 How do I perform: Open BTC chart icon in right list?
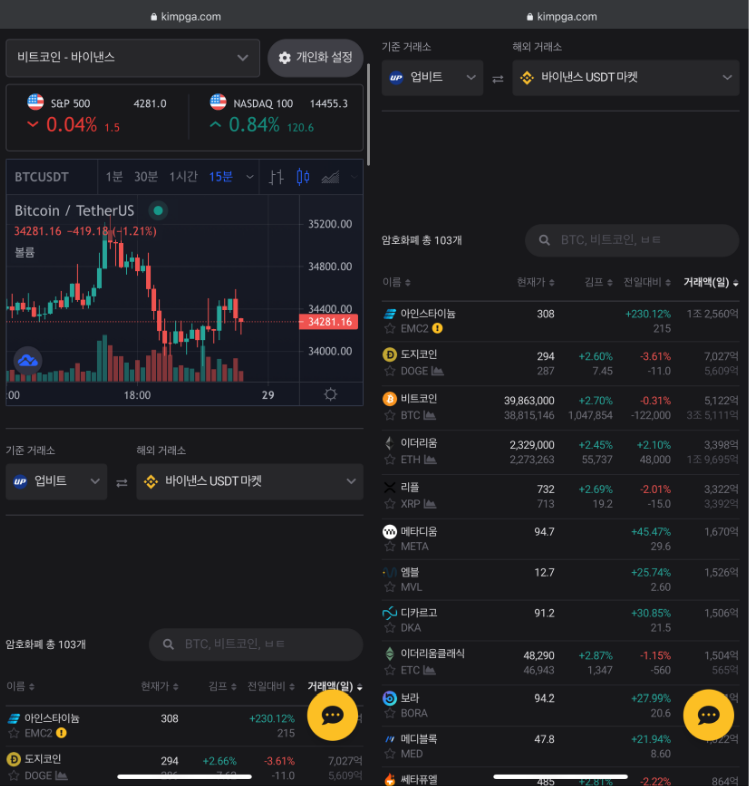[x=430, y=415]
